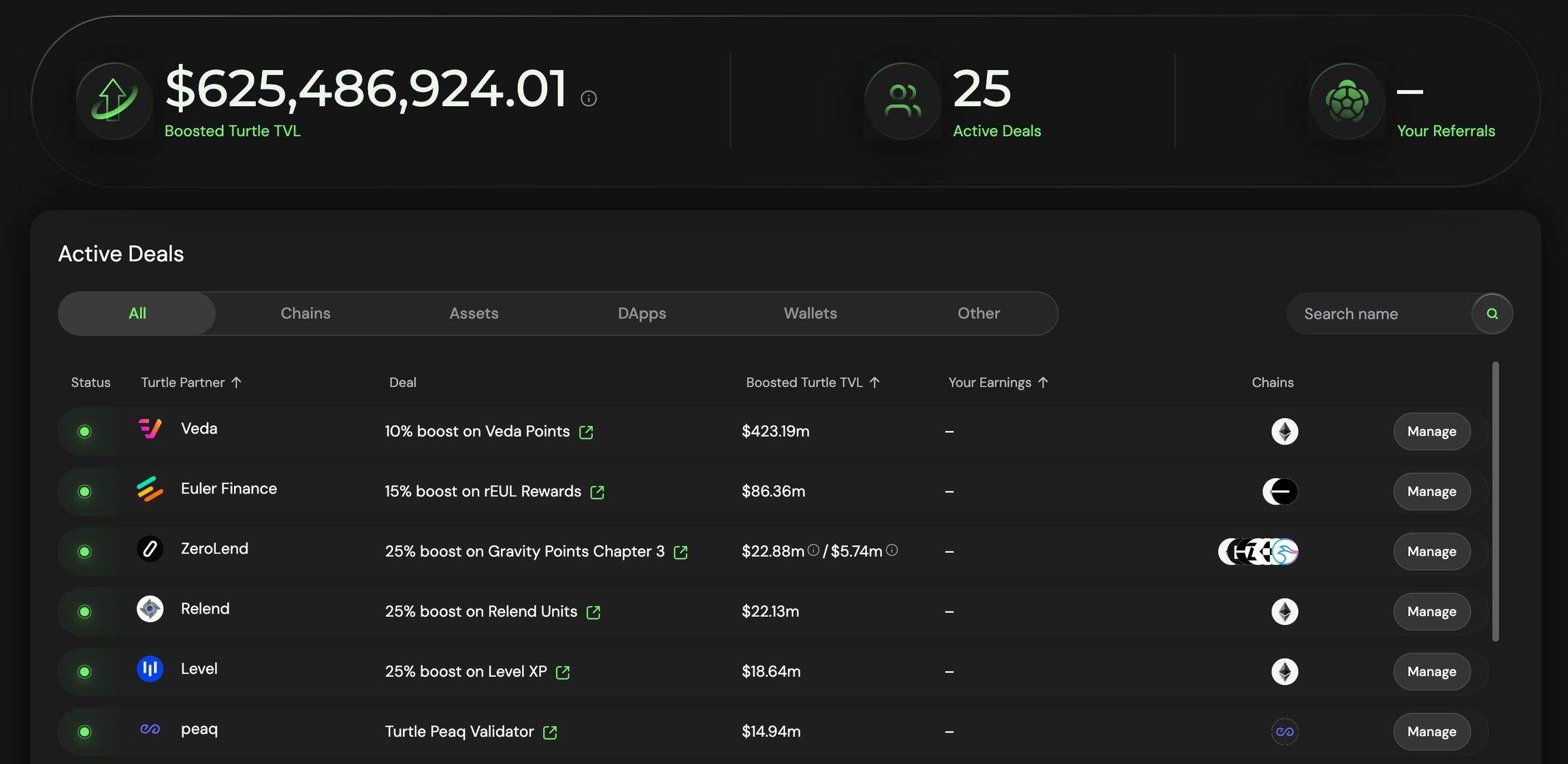Open external link for rEUL Rewards deal
The image size is (1568, 764).
click(x=598, y=492)
